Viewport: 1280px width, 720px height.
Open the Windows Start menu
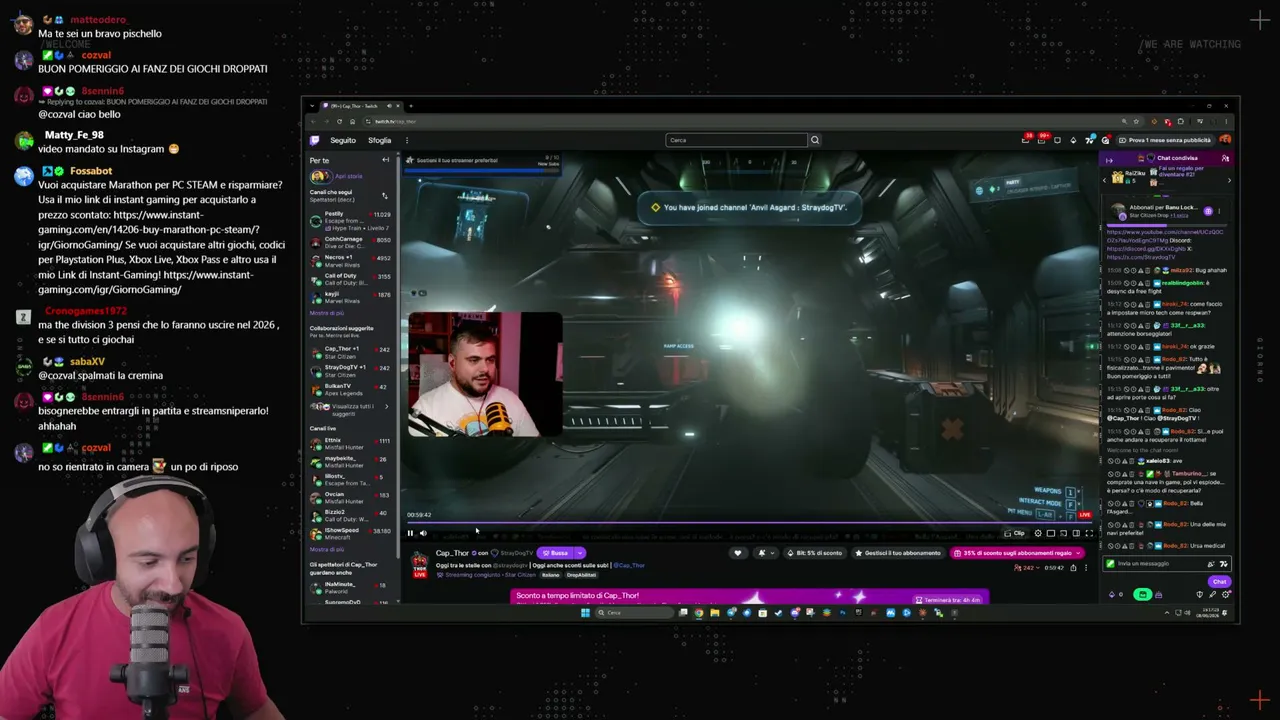pos(585,613)
